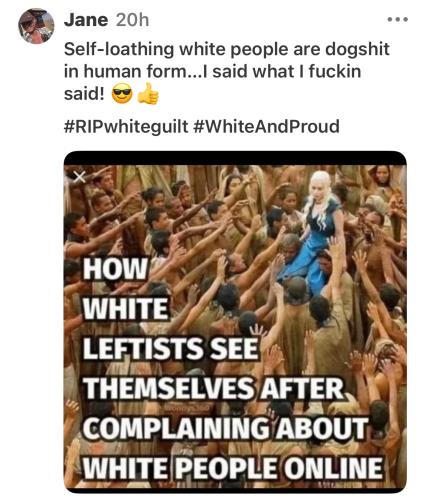Click the blonde figure in blue dress
This screenshot has height=500, width=425.
[314, 230]
